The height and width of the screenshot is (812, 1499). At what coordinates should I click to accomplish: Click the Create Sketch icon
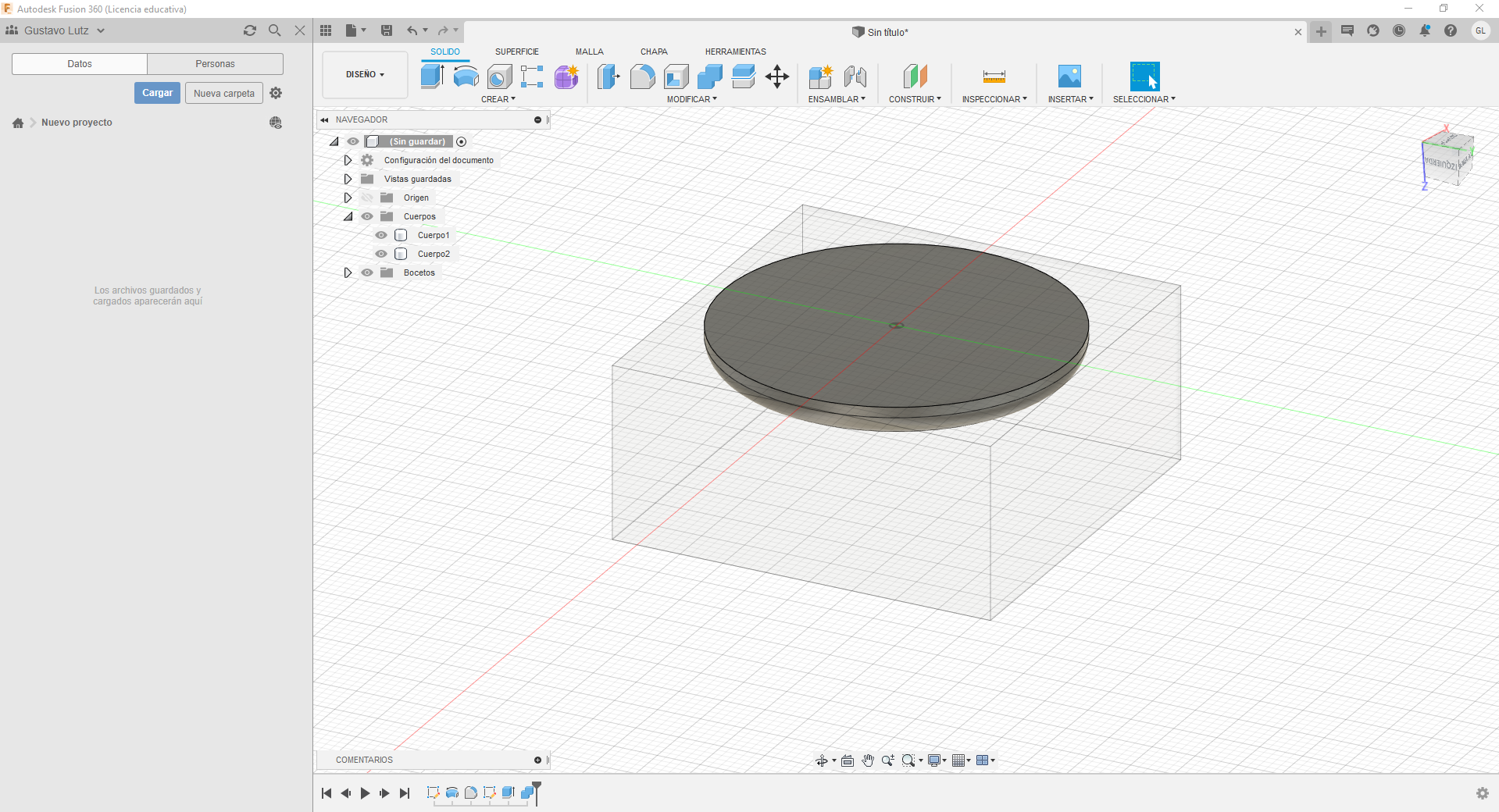pos(532,77)
